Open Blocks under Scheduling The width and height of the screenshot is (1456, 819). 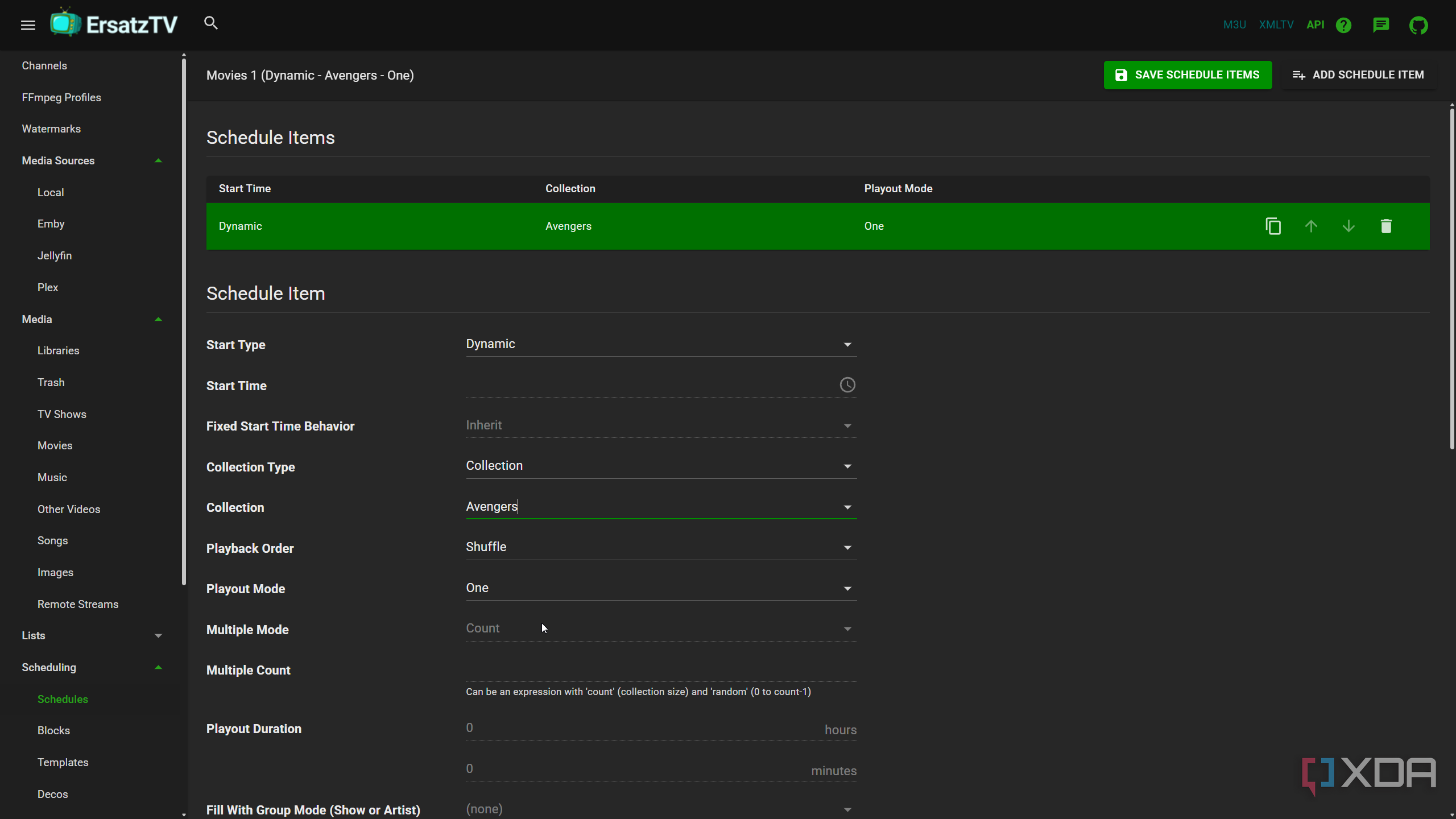pos(53,731)
